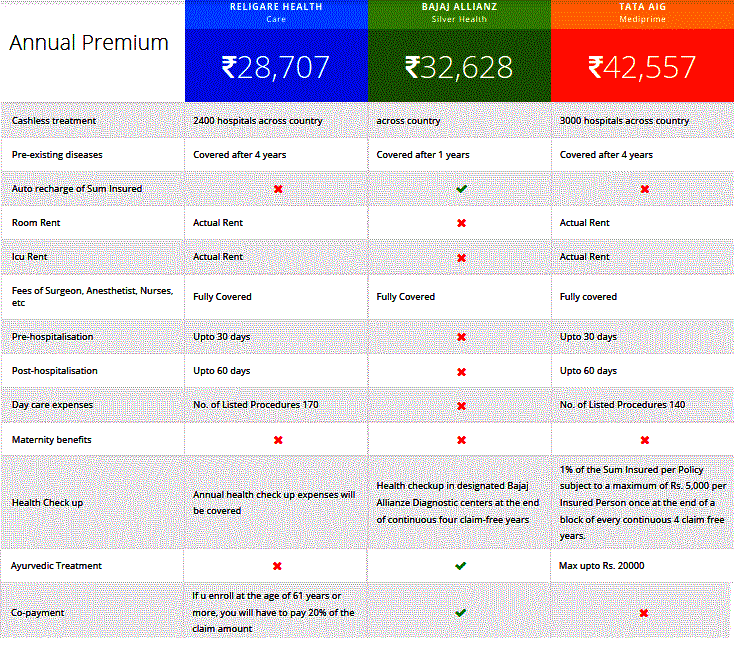Click red cross for Religare Auto recharge
The width and height of the screenshot is (734, 657).
(278, 189)
